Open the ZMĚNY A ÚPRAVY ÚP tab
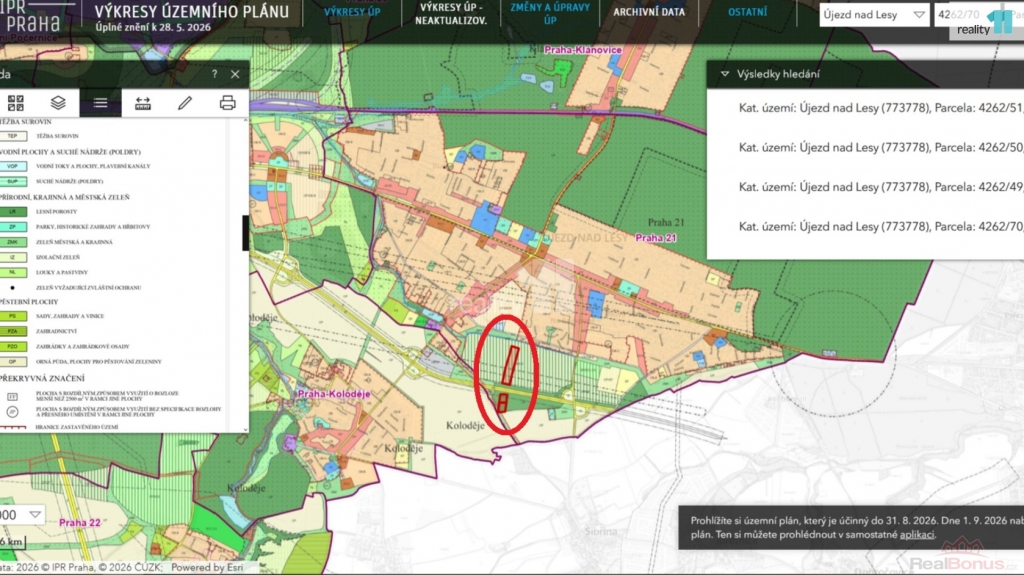The height and width of the screenshot is (575, 1024). click(x=550, y=13)
